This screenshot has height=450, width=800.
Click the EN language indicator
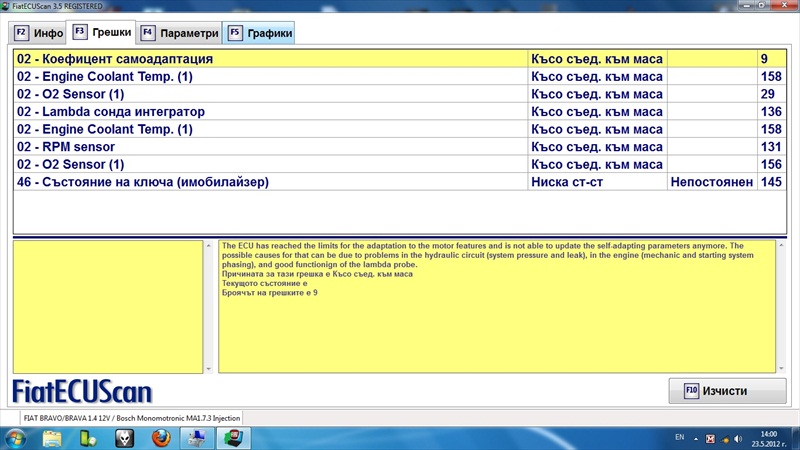680,437
